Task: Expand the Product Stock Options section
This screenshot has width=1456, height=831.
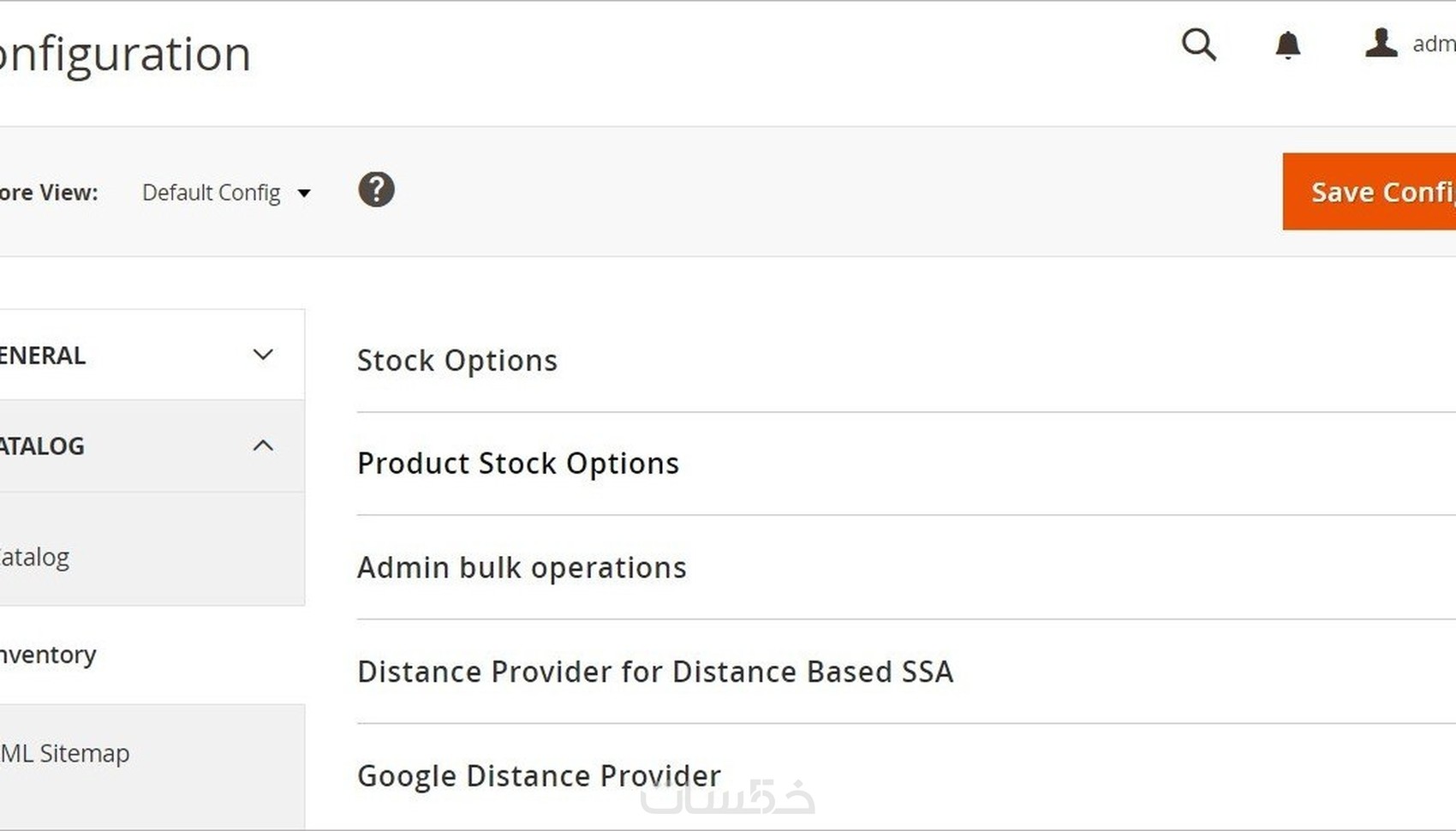Action: tap(517, 463)
